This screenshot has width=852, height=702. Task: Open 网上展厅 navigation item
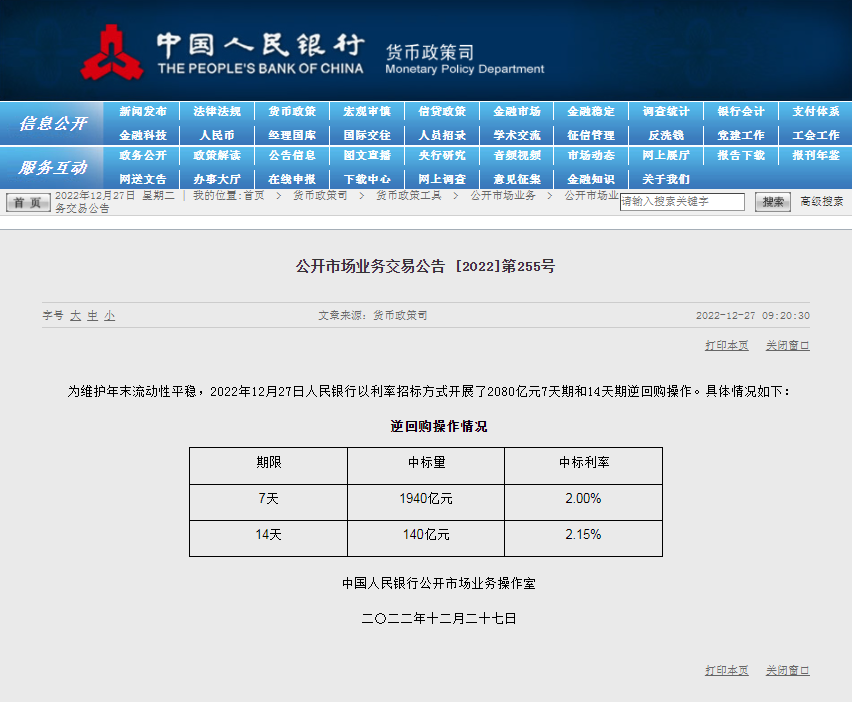pyautogui.click(x=666, y=155)
